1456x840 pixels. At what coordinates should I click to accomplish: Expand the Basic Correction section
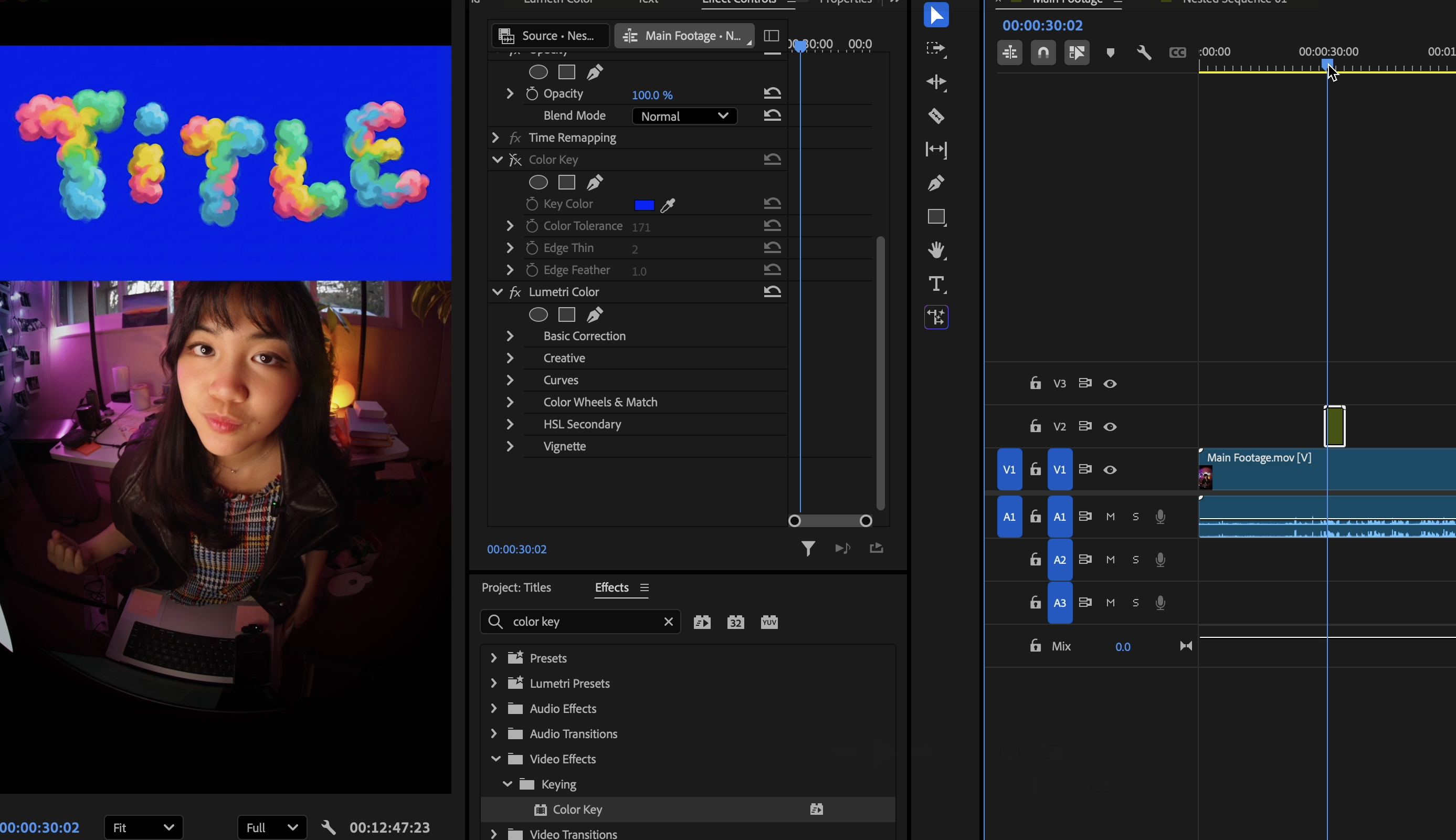pos(509,336)
